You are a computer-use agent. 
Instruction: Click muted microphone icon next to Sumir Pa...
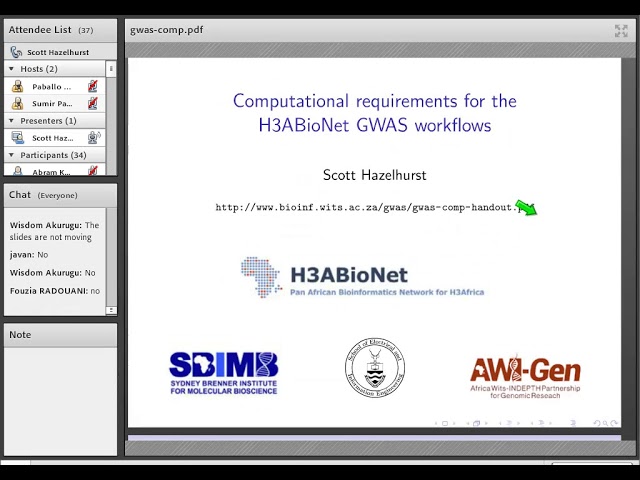pyautogui.click(x=93, y=103)
